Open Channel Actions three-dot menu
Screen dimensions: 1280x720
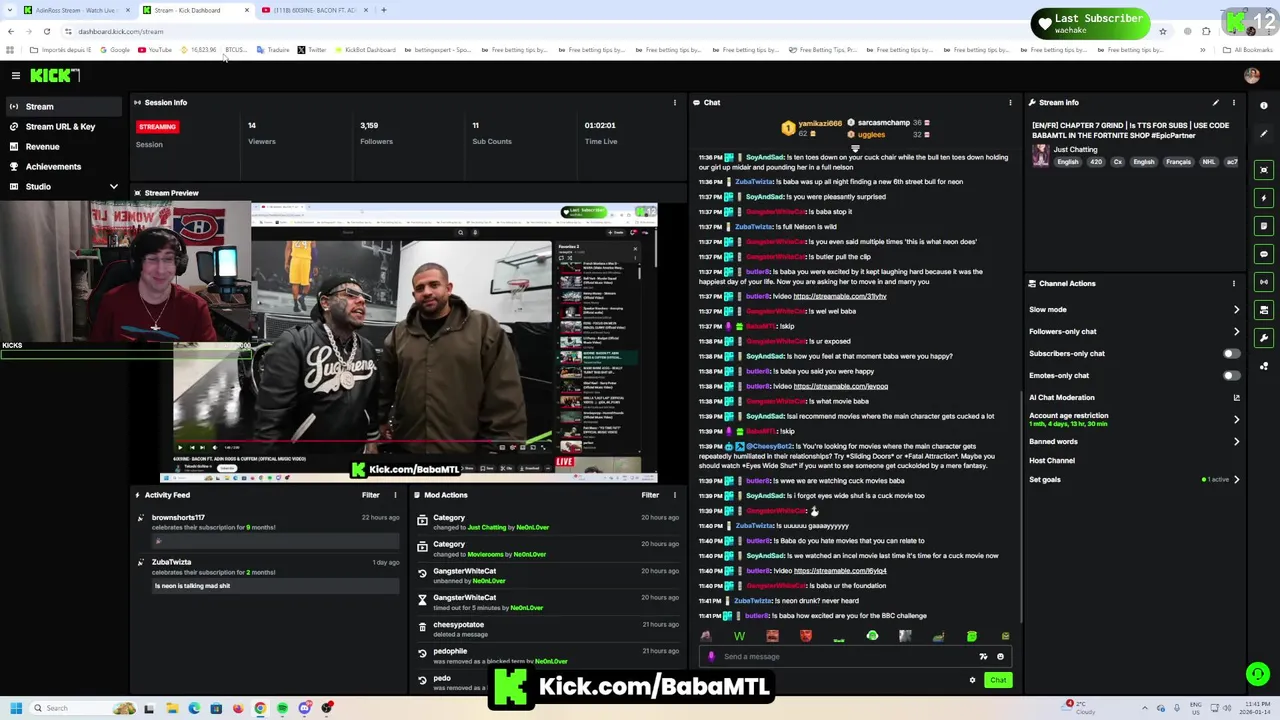[x=1233, y=283]
